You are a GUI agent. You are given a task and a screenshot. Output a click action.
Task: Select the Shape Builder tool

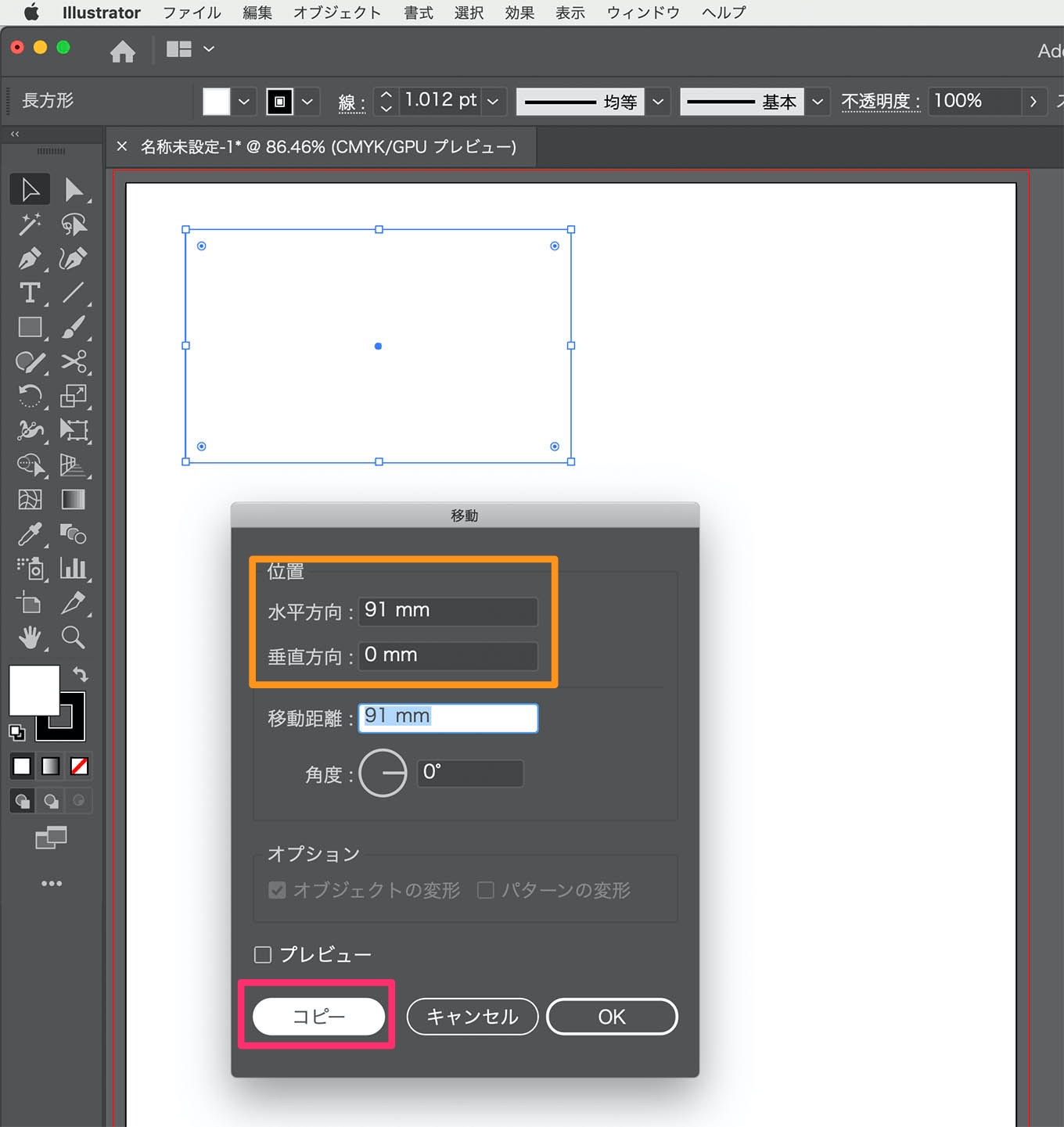click(30, 465)
